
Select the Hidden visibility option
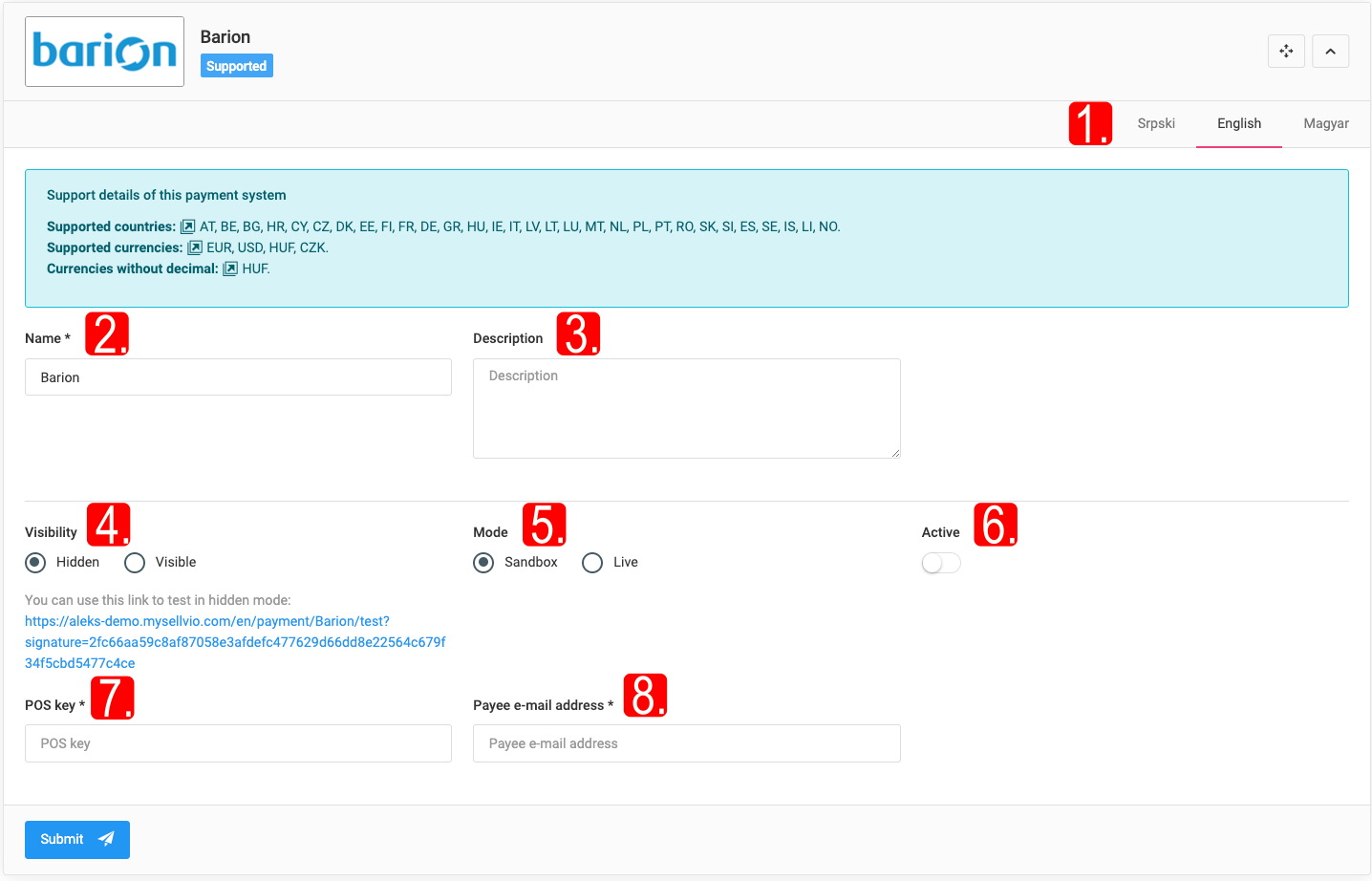click(36, 563)
